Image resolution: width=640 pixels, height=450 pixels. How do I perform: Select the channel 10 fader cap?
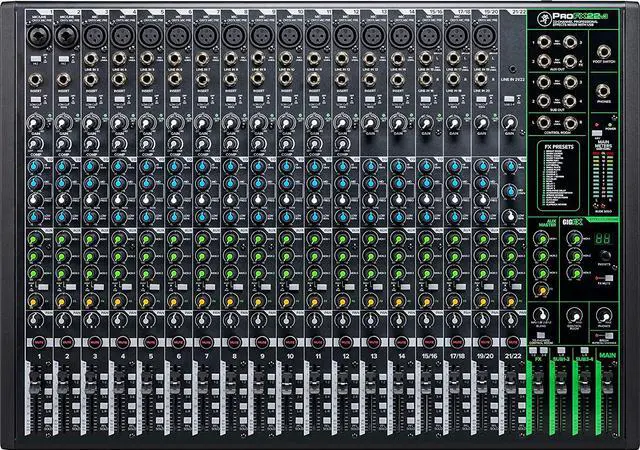tap(286, 385)
